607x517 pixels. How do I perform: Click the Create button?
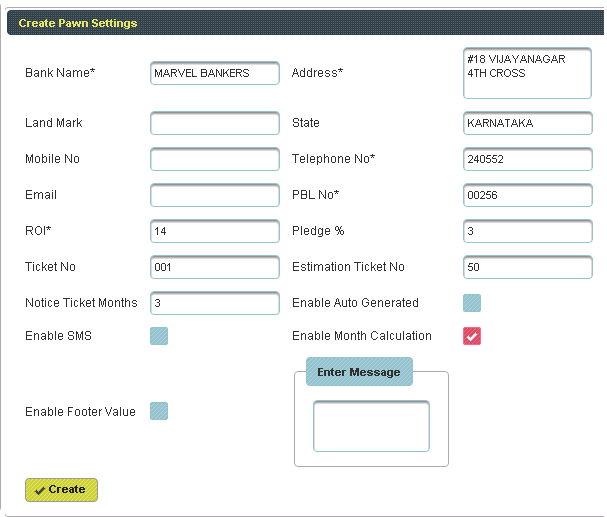pyautogui.click(x=61, y=490)
